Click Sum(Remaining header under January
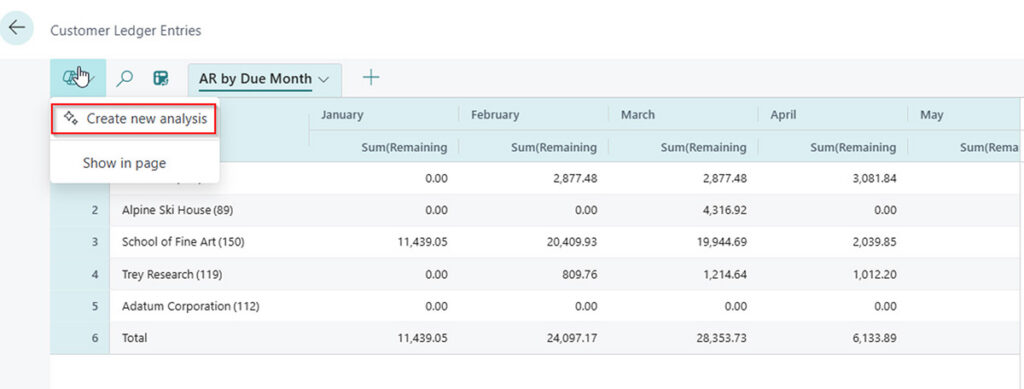The image size is (1024, 389). (x=404, y=148)
